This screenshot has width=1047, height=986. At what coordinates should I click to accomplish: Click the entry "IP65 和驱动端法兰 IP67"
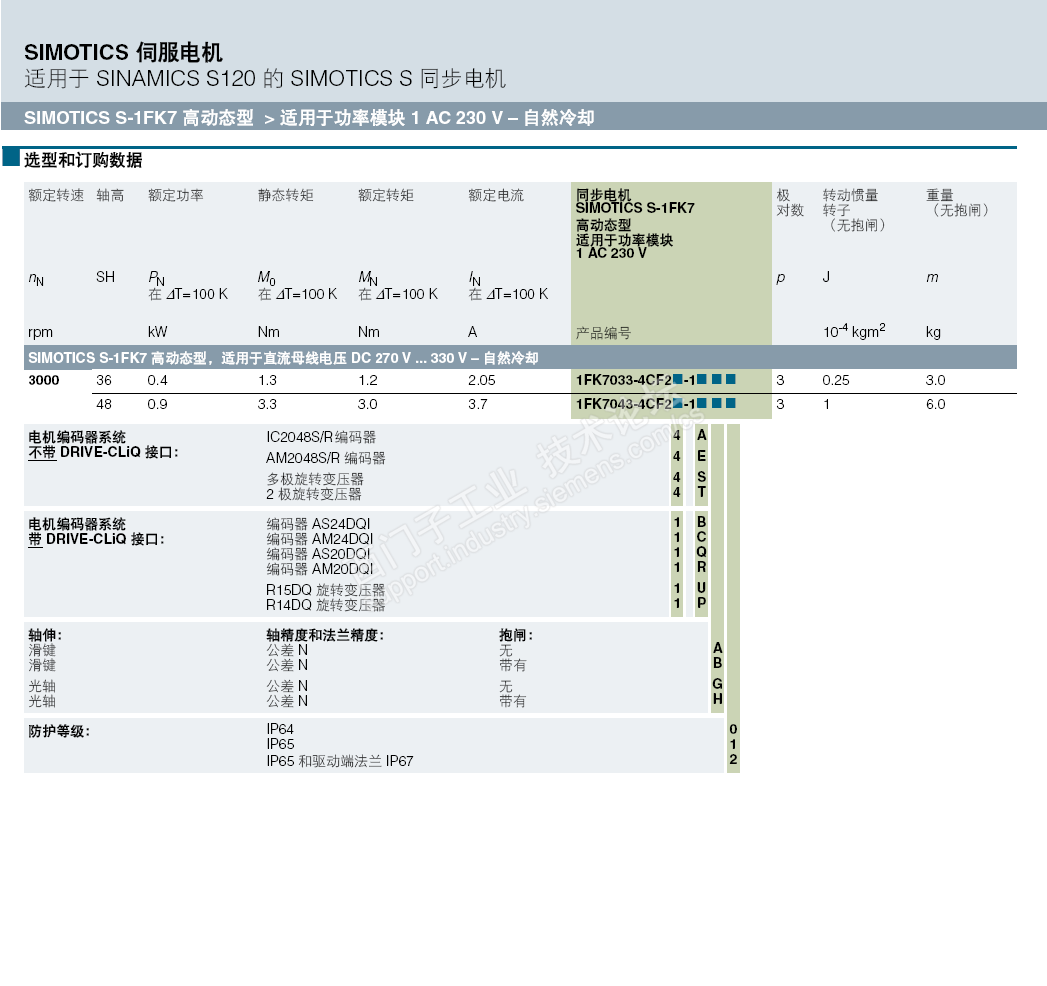(340, 761)
